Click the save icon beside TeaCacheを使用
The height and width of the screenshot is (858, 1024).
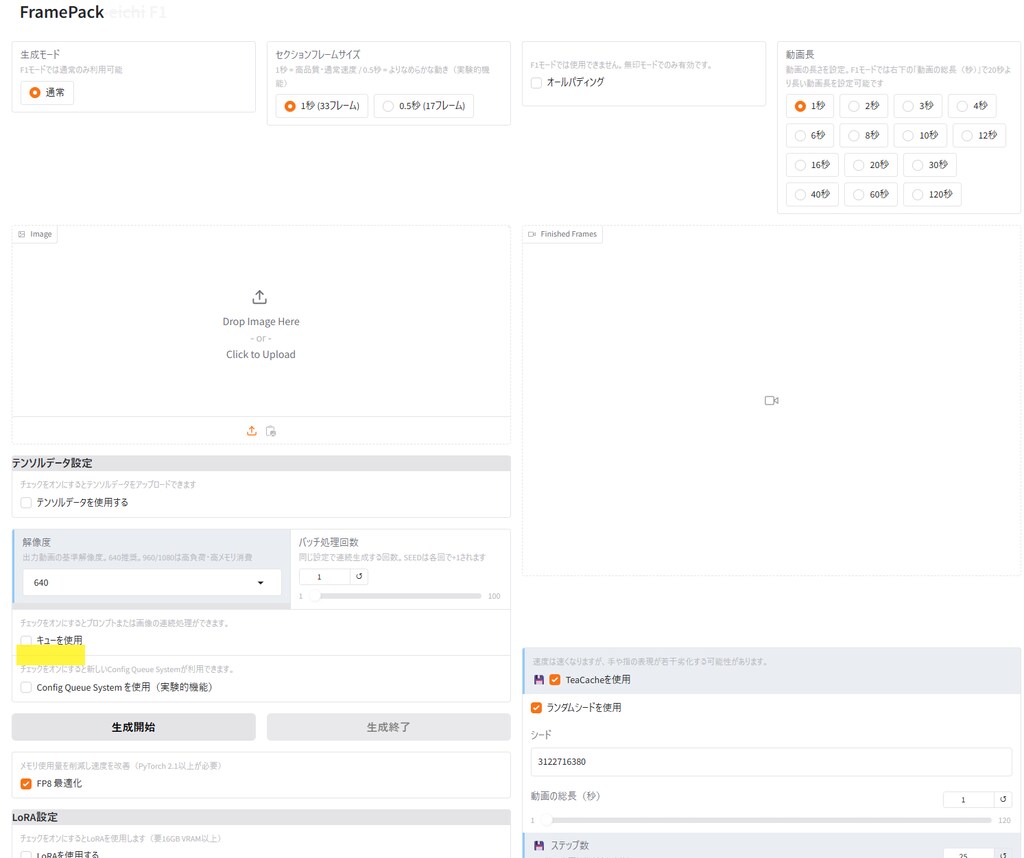539,680
